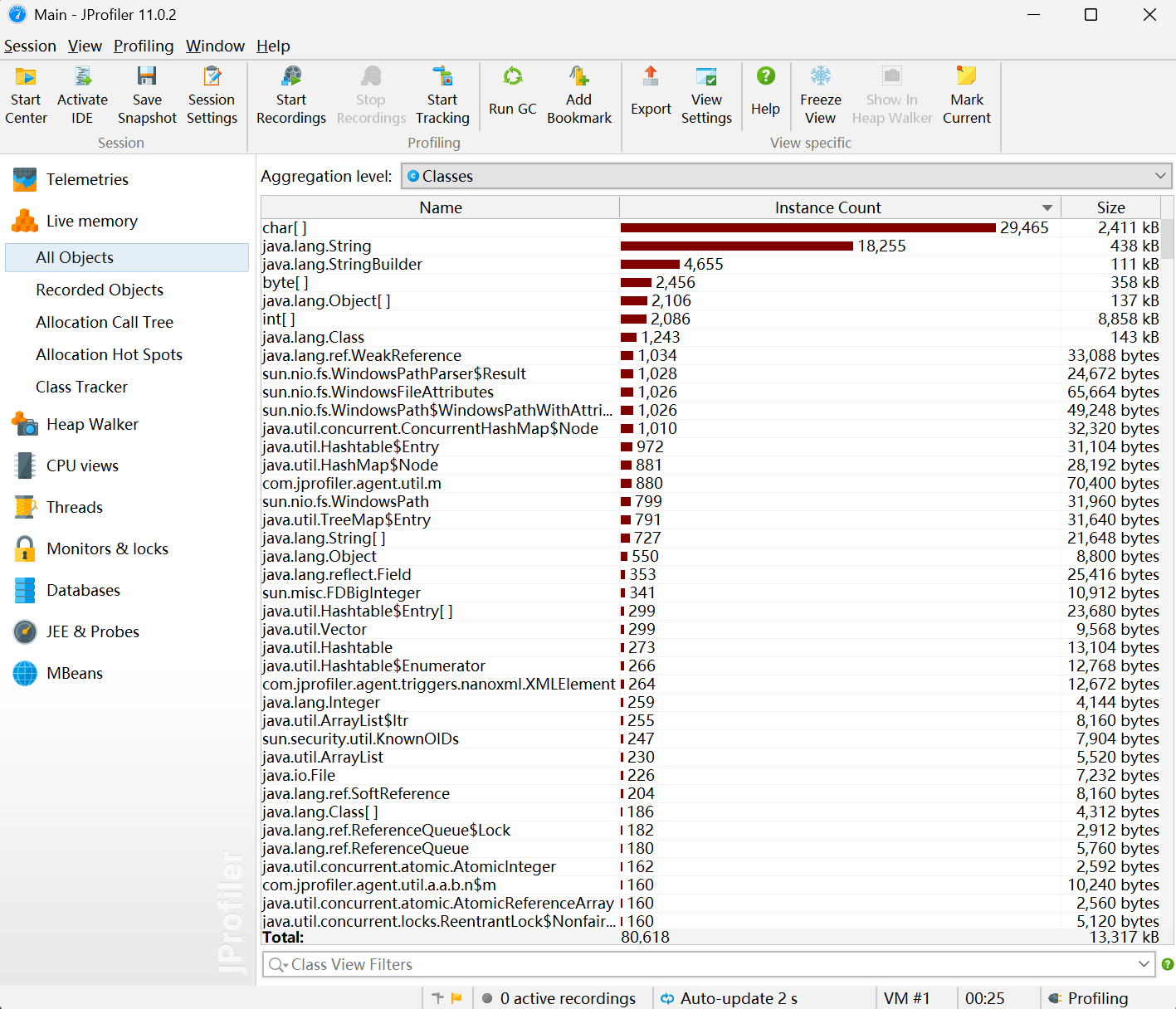The height and width of the screenshot is (1009, 1176).
Task: Select sun.nio.fs.WindowsFileAttributes row
Action: 710,392
